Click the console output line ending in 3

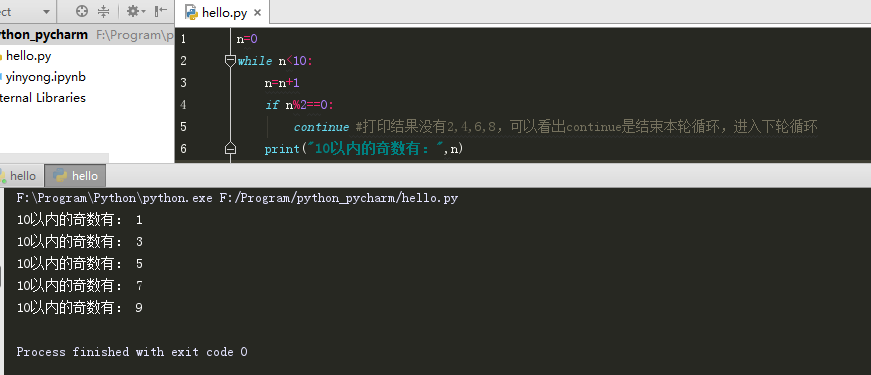point(79,242)
